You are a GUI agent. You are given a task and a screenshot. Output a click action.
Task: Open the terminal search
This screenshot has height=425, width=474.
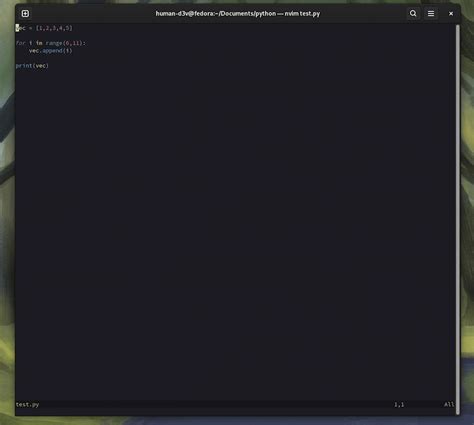click(x=413, y=14)
